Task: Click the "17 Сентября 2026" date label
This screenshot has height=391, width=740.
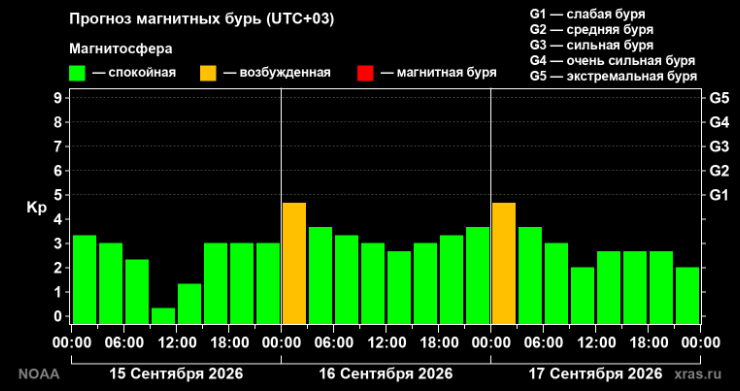Action: point(596,374)
